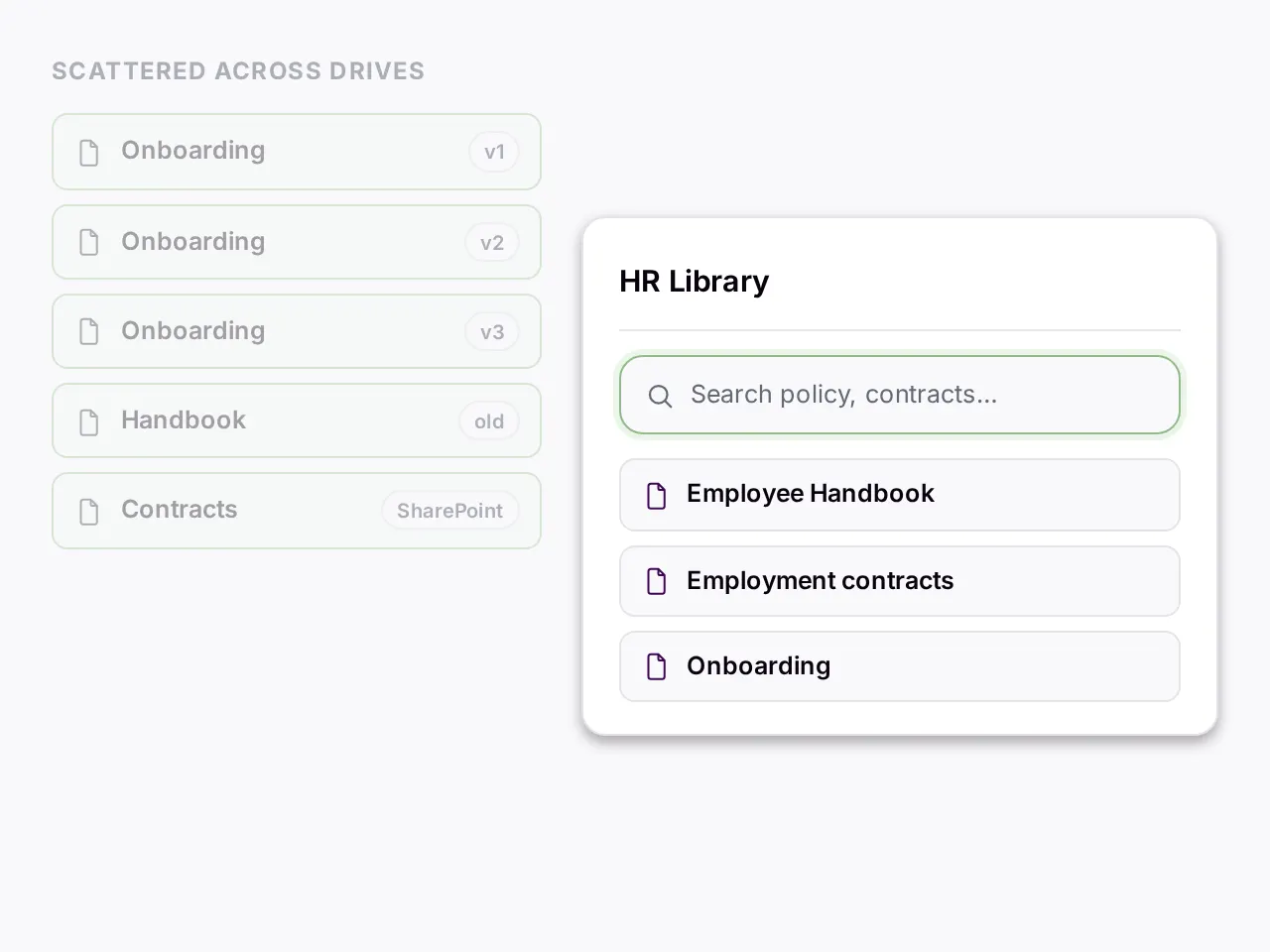Click the file icon on Onboarding v3 row
1270x952 pixels.
coord(89,332)
